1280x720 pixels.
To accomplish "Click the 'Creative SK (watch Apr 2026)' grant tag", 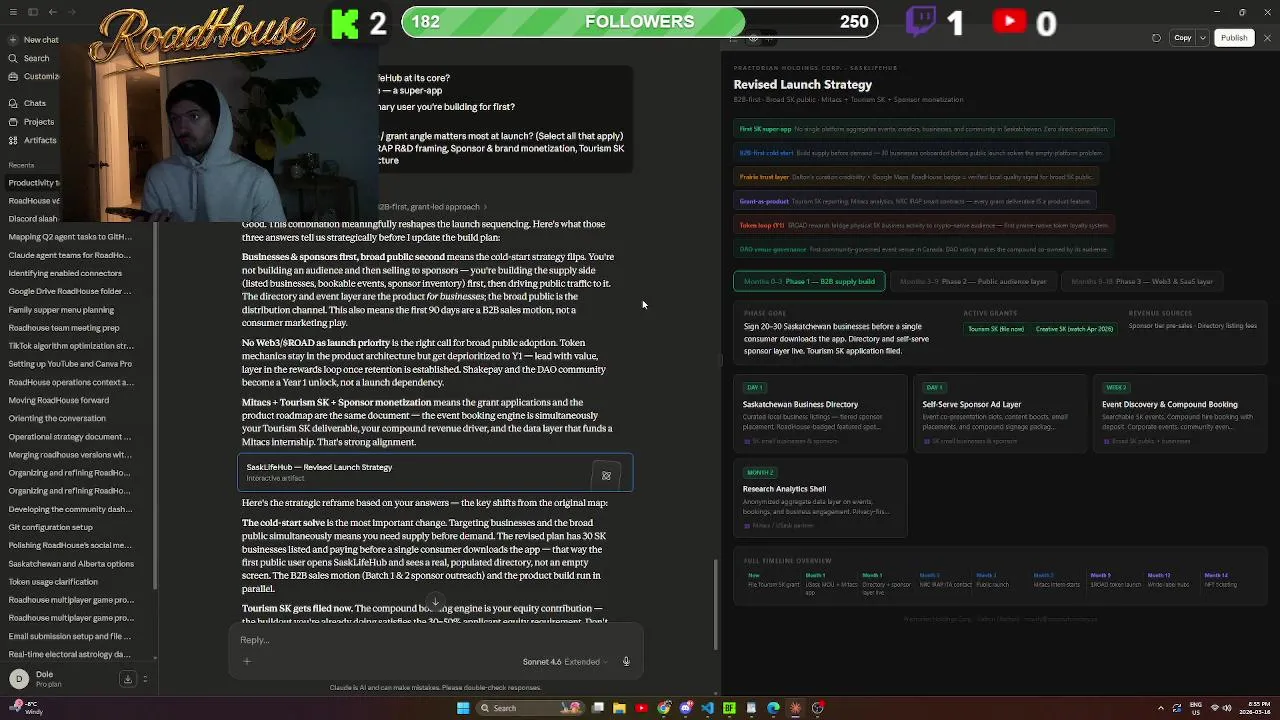I will click(1074, 329).
